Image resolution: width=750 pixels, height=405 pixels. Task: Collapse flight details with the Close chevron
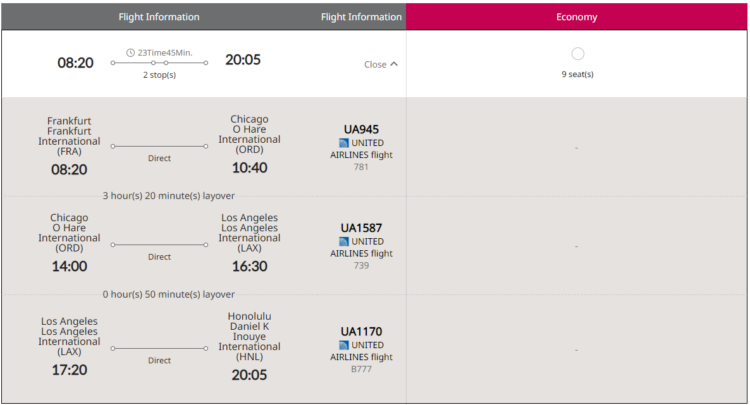click(381, 64)
